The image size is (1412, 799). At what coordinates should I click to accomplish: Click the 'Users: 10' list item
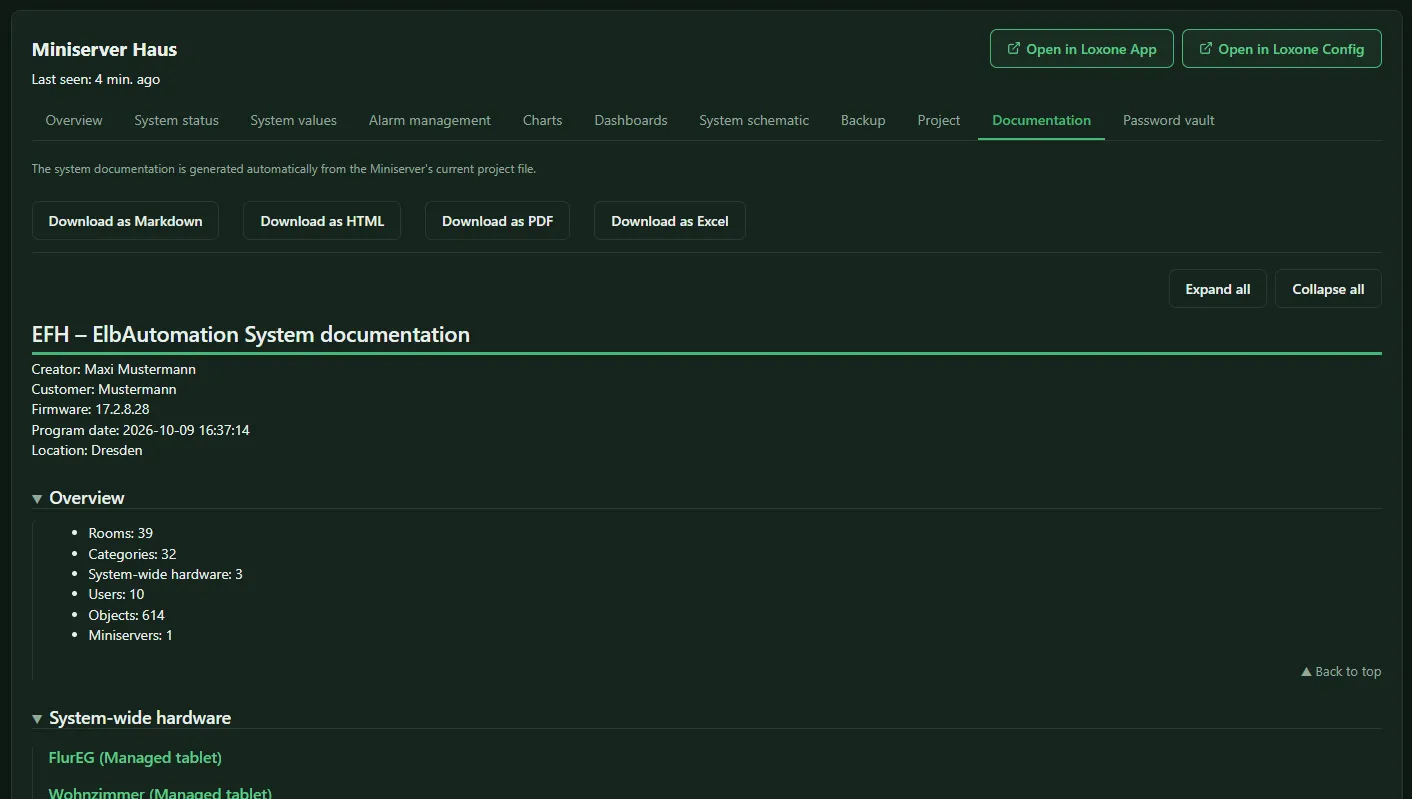[x=116, y=594]
